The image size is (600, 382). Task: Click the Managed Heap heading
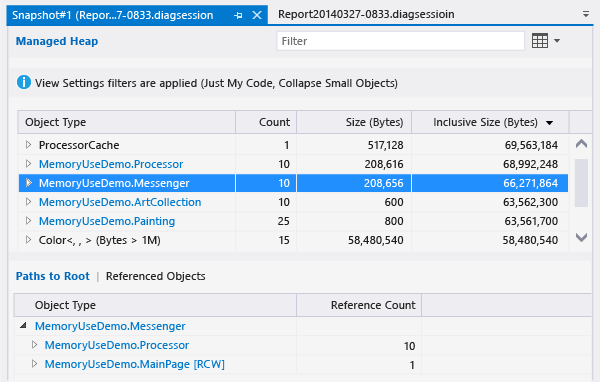57,41
